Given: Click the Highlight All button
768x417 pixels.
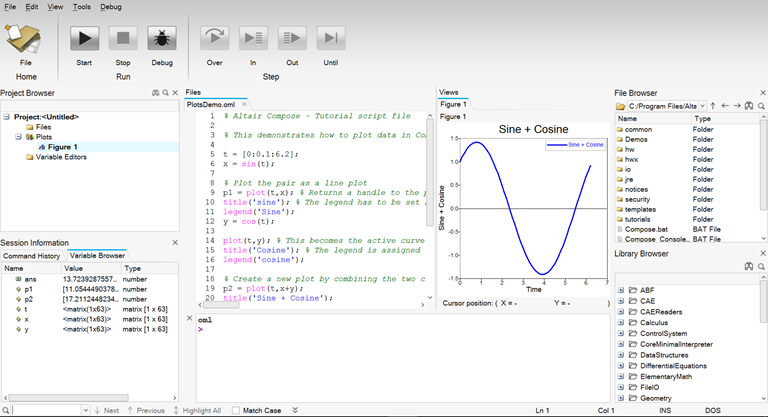Looking at the screenshot, I should [x=197, y=410].
